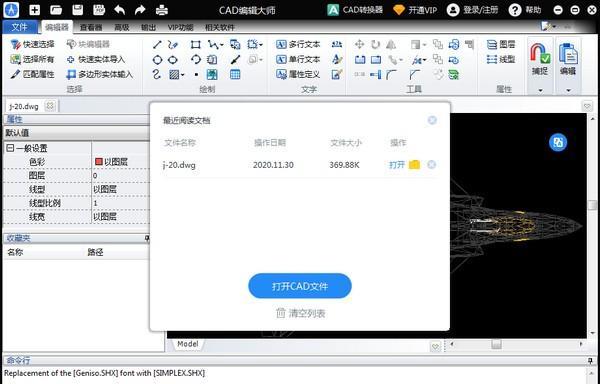Select the Ellipse drawing tool
The image size is (600, 384).
coord(173,60)
